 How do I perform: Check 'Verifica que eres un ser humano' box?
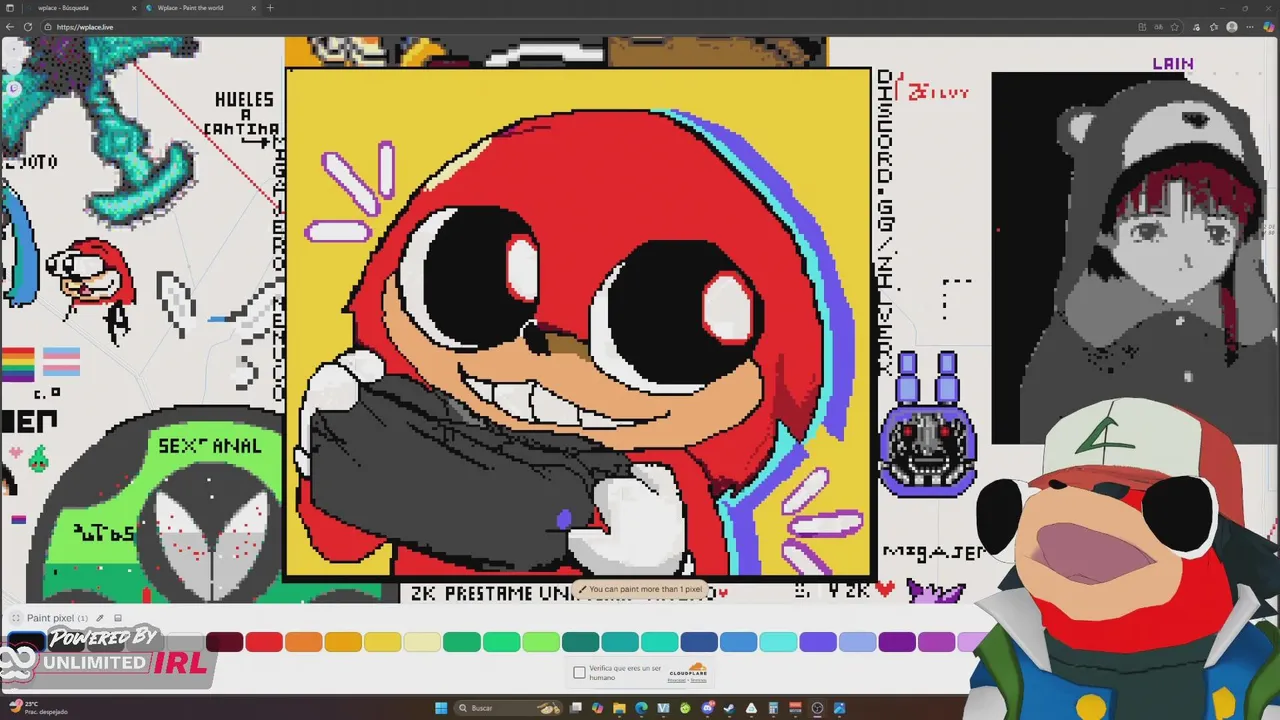coord(579,672)
